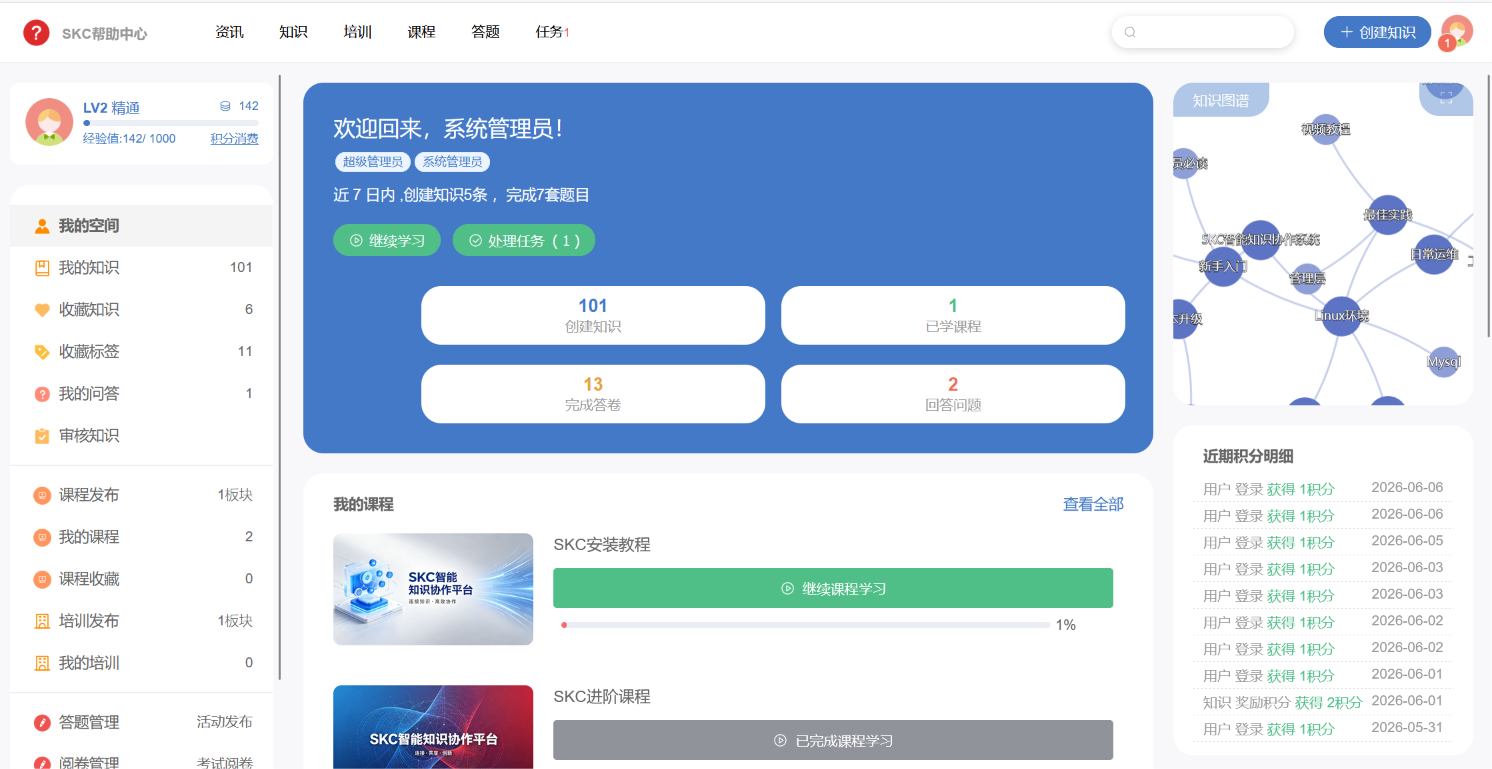Click the SKC安装教程 course progress bar

(805, 625)
